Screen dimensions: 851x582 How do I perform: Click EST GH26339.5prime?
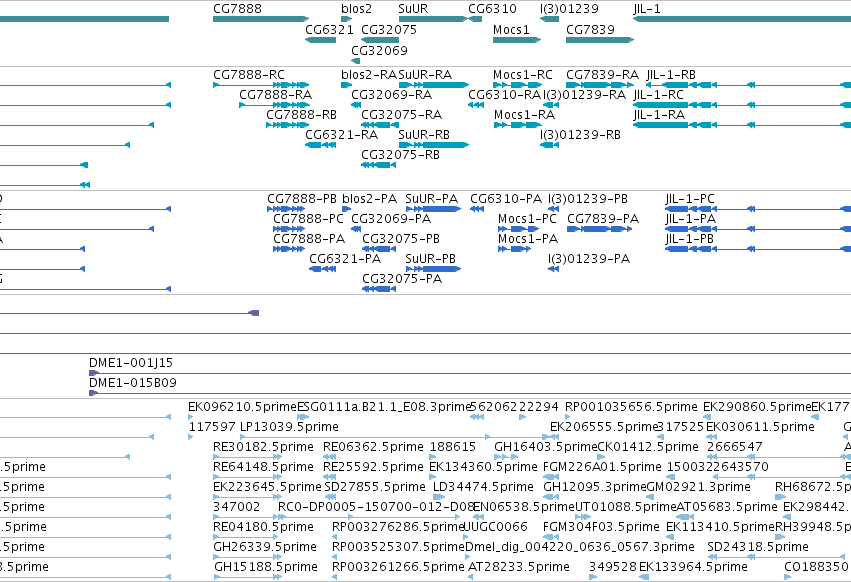pos(247,557)
